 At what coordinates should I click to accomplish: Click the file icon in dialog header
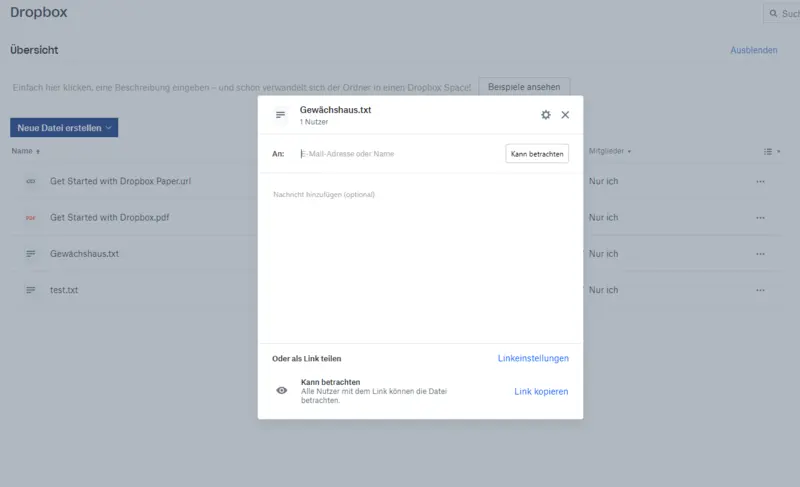coord(281,115)
